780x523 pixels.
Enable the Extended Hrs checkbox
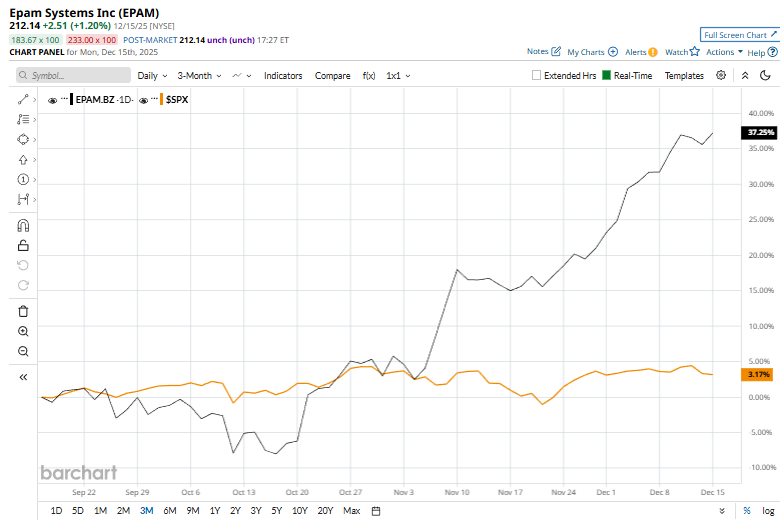(x=536, y=75)
